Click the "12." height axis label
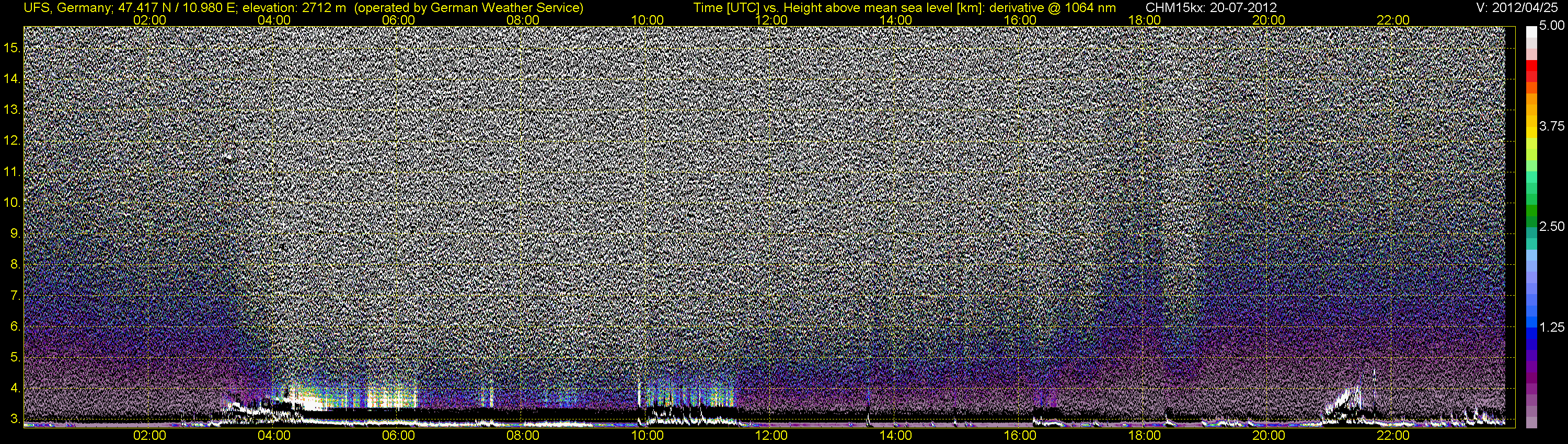 (12, 141)
